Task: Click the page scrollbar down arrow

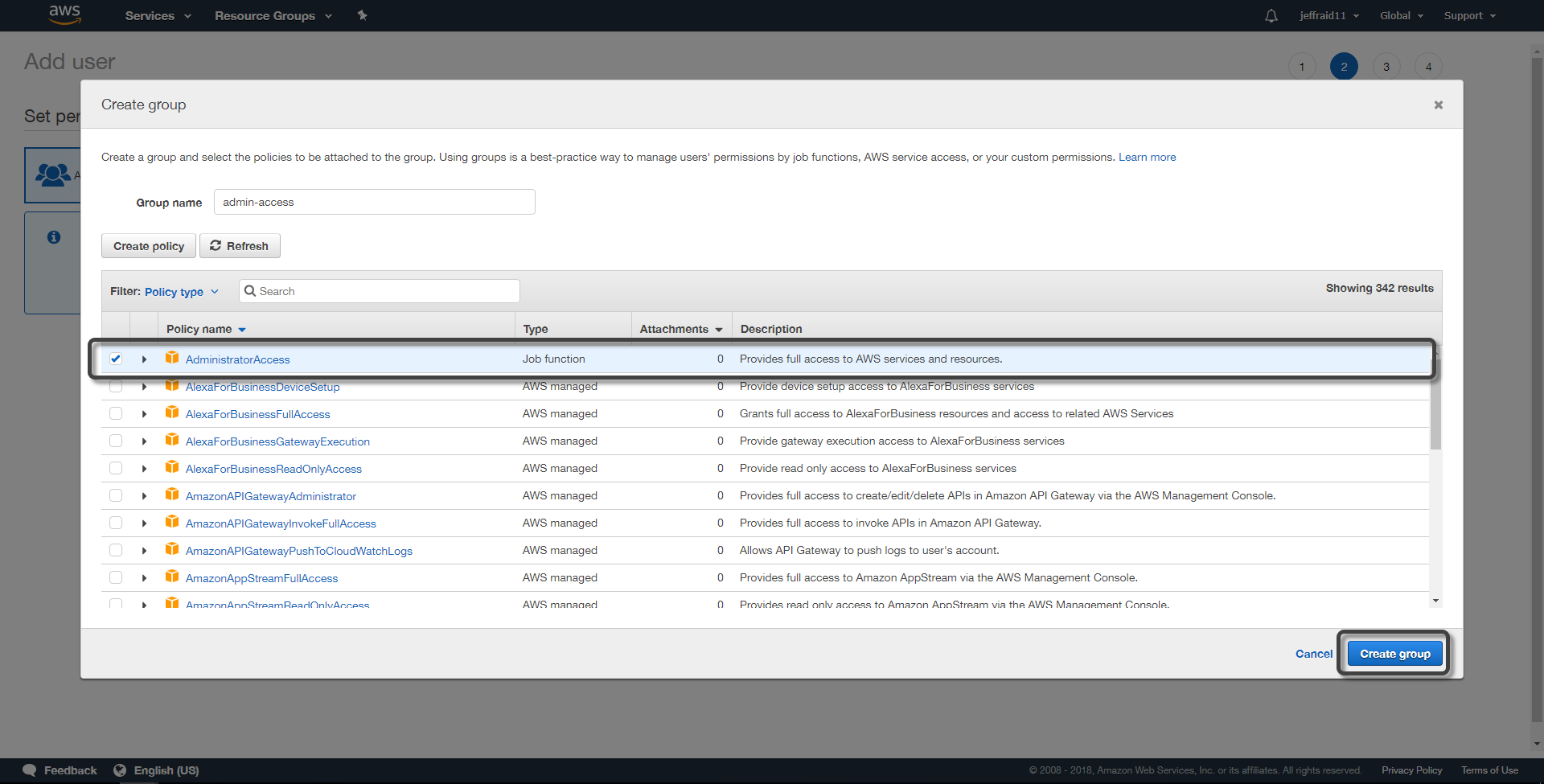Action: [1537, 745]
